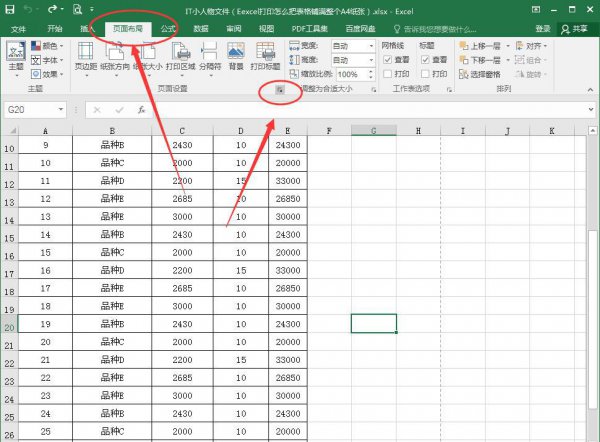The height and width of the screenshot is (442, 600).
Task: Open Bring Forward dropdown arrow
Action: (x=508, y=46)
